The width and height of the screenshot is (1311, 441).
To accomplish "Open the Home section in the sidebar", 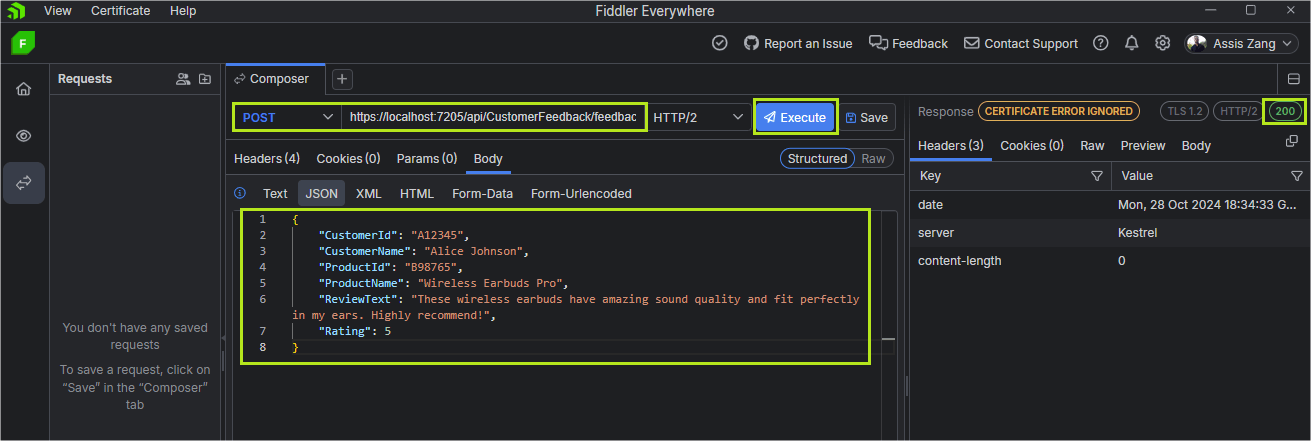I will (24, 89).
